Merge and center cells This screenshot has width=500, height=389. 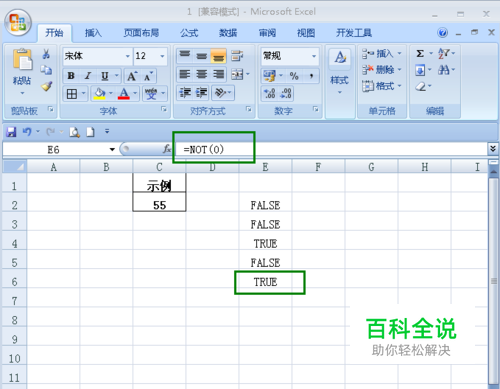[x=237, y=74]
